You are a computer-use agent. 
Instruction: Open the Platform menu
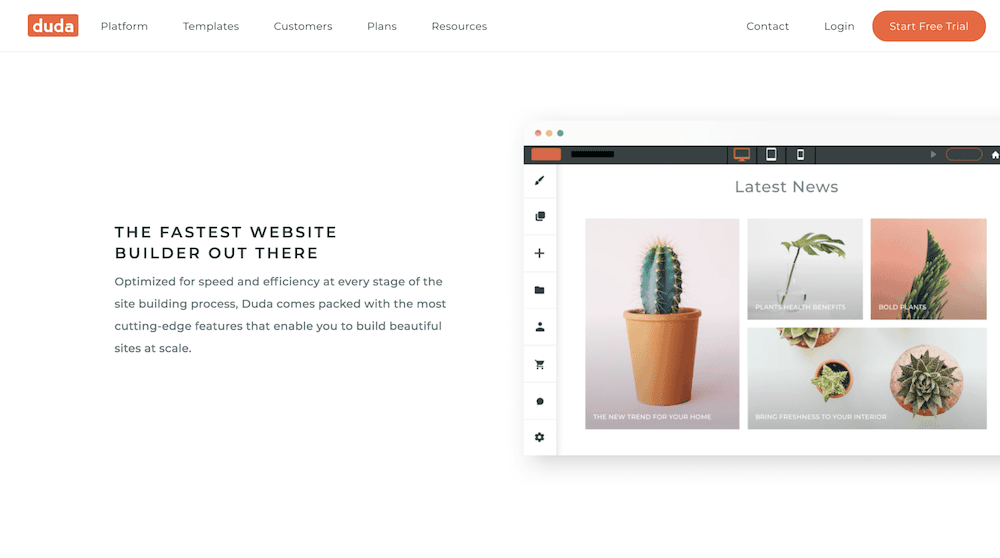pyautogui.click(x=124, y=26)
